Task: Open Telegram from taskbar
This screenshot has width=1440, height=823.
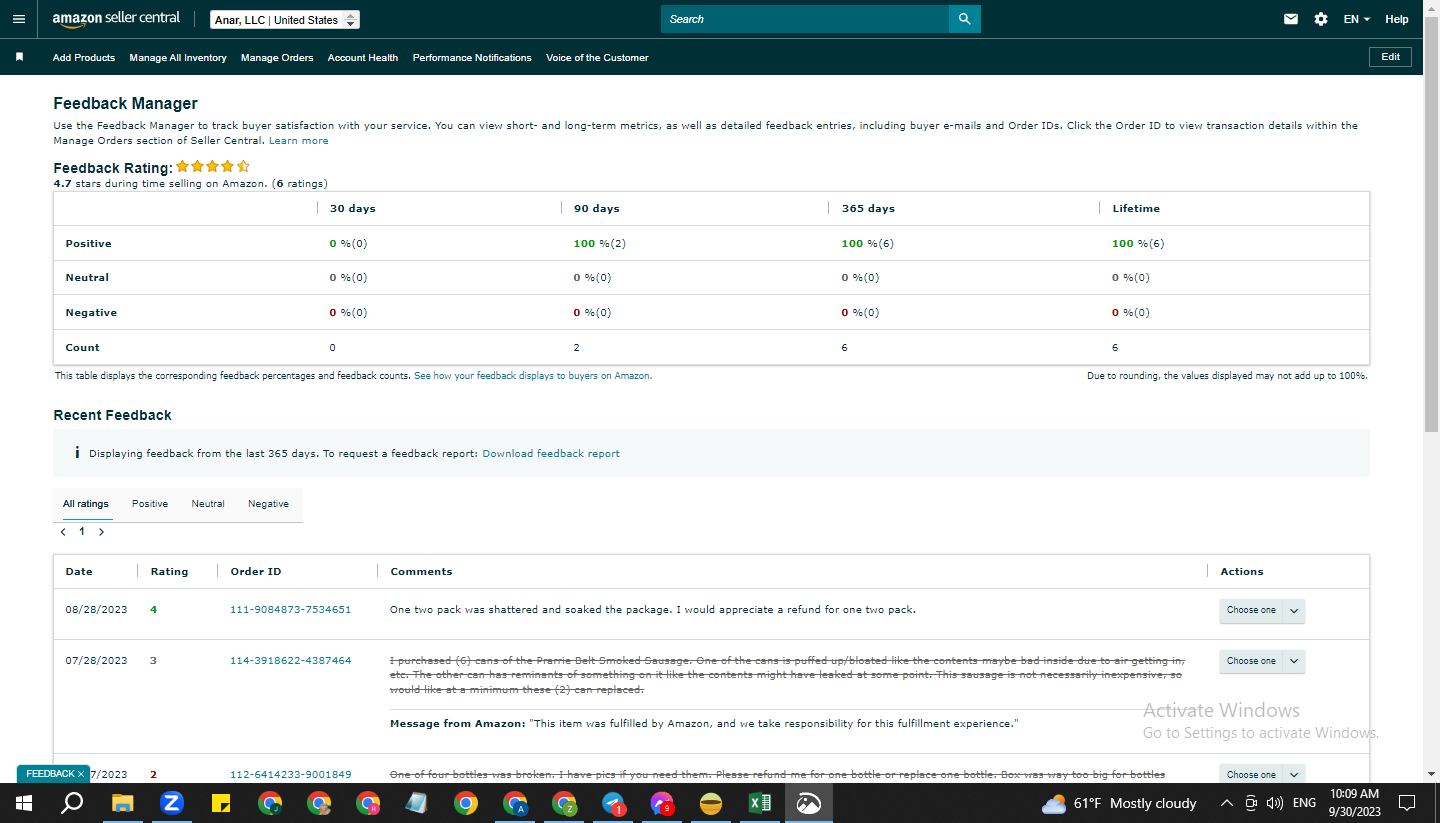Action: (613, 803)
